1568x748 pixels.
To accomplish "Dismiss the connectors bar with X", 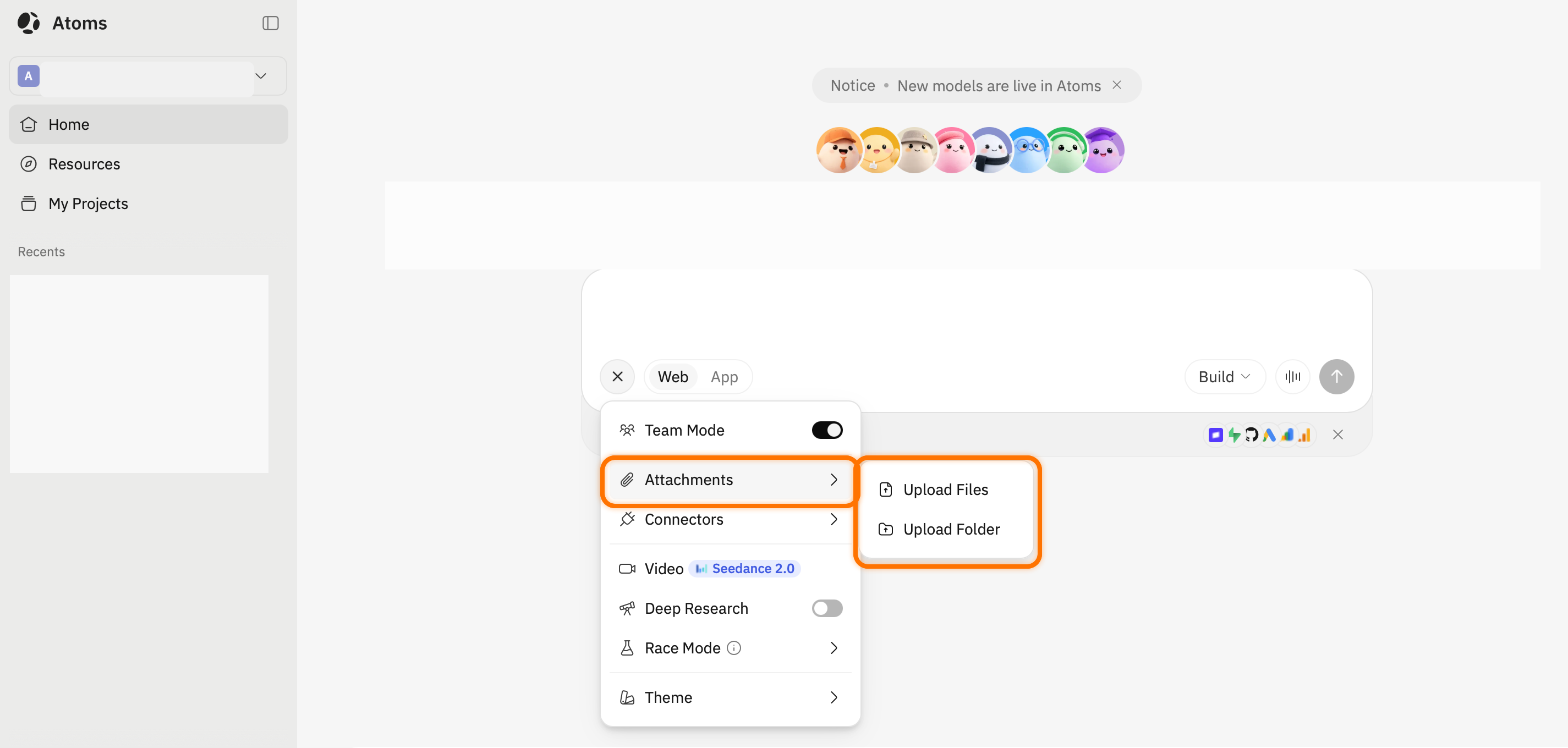I will coord(1337,435).
